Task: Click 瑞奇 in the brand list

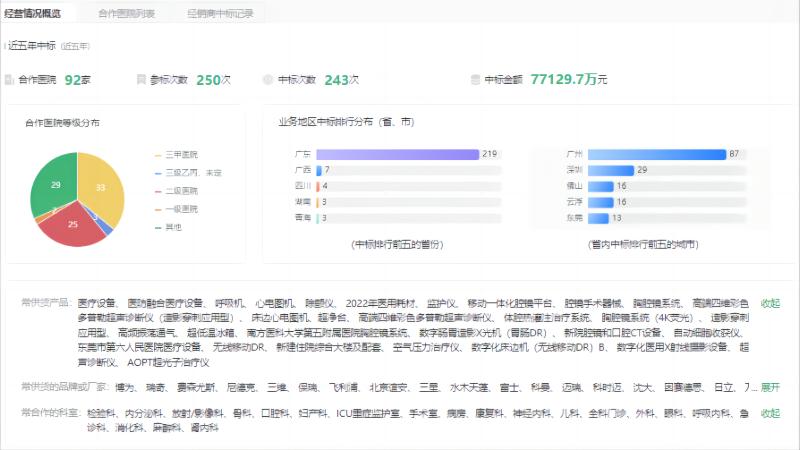Action: point(155,388)
